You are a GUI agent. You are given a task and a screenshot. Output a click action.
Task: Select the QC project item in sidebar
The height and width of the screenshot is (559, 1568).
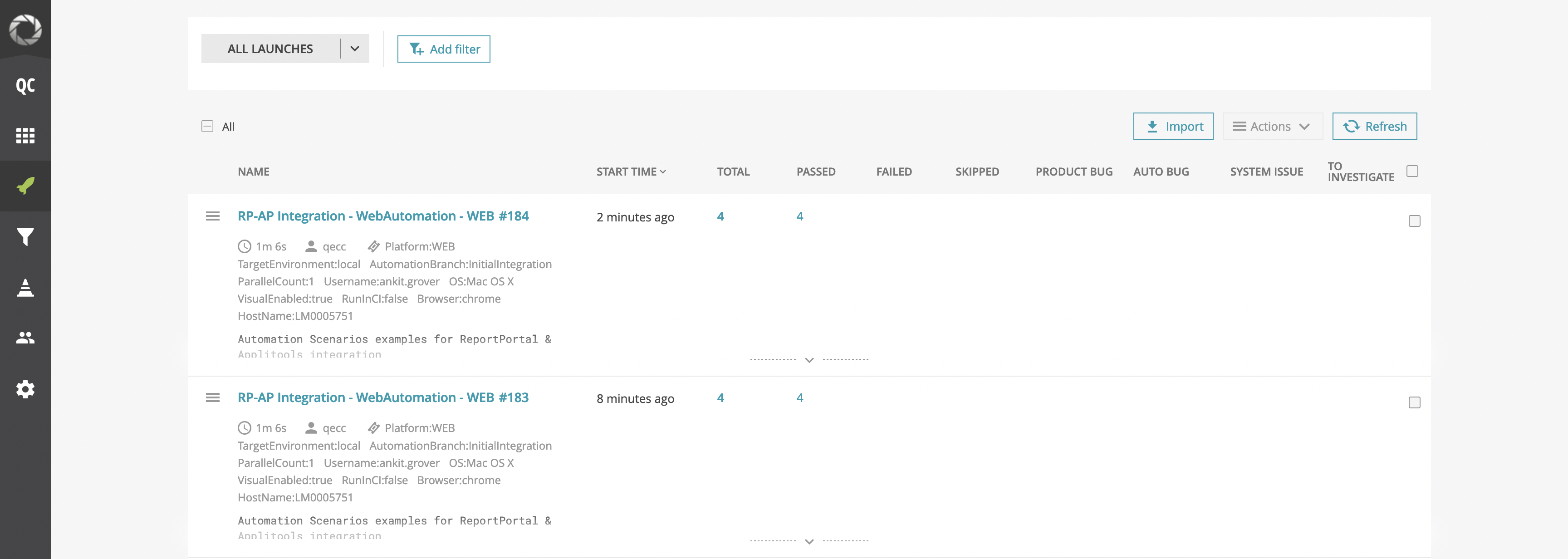point(25,85)
